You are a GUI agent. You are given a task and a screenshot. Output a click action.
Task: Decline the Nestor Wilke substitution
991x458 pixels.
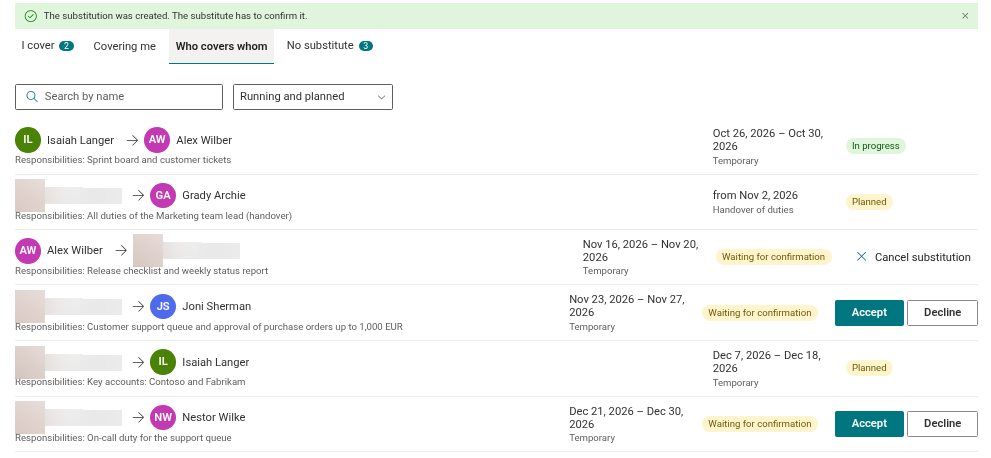pyautogui.click(x=942, y=424)
